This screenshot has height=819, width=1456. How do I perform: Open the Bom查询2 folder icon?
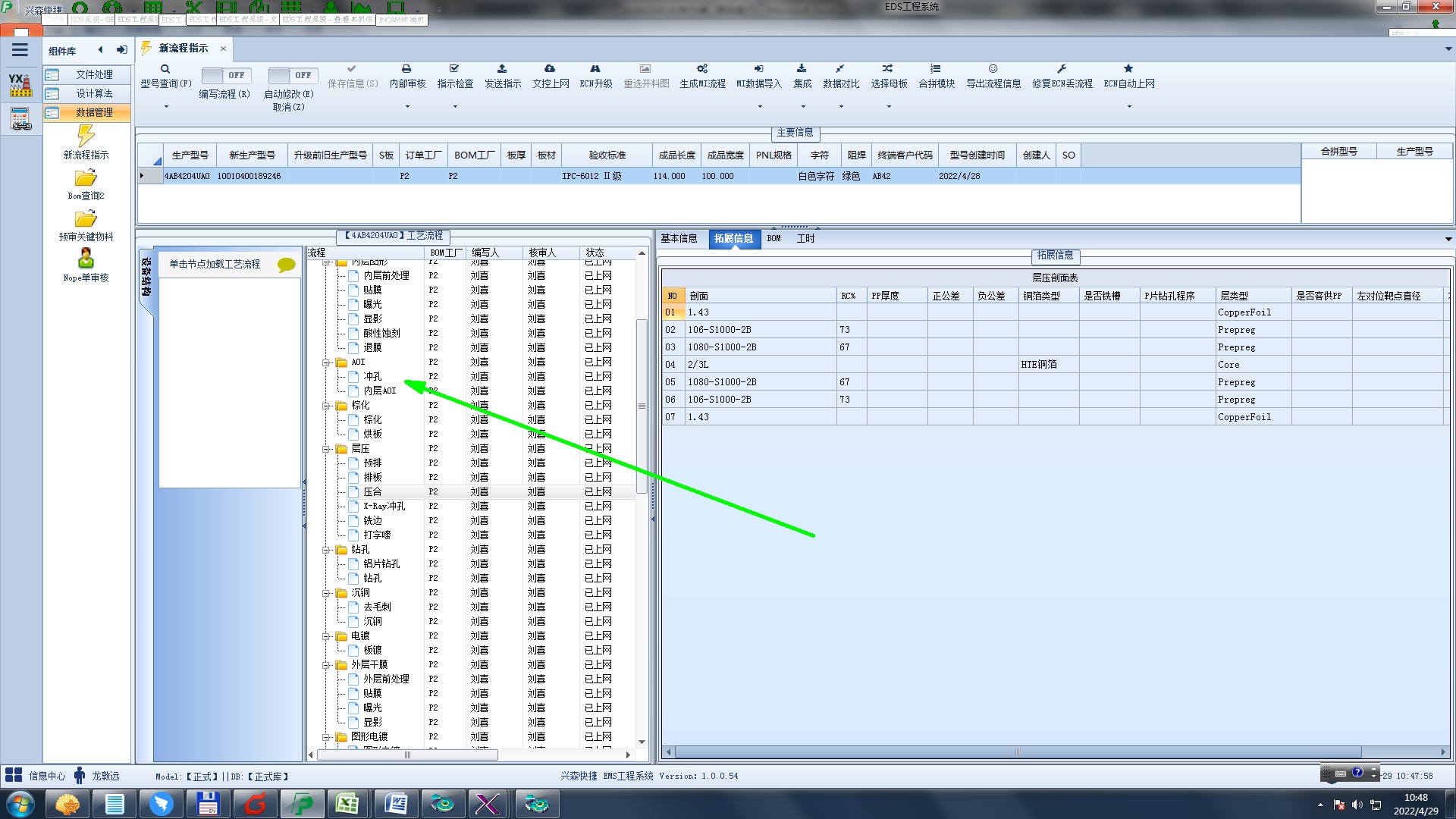point(86,178)
